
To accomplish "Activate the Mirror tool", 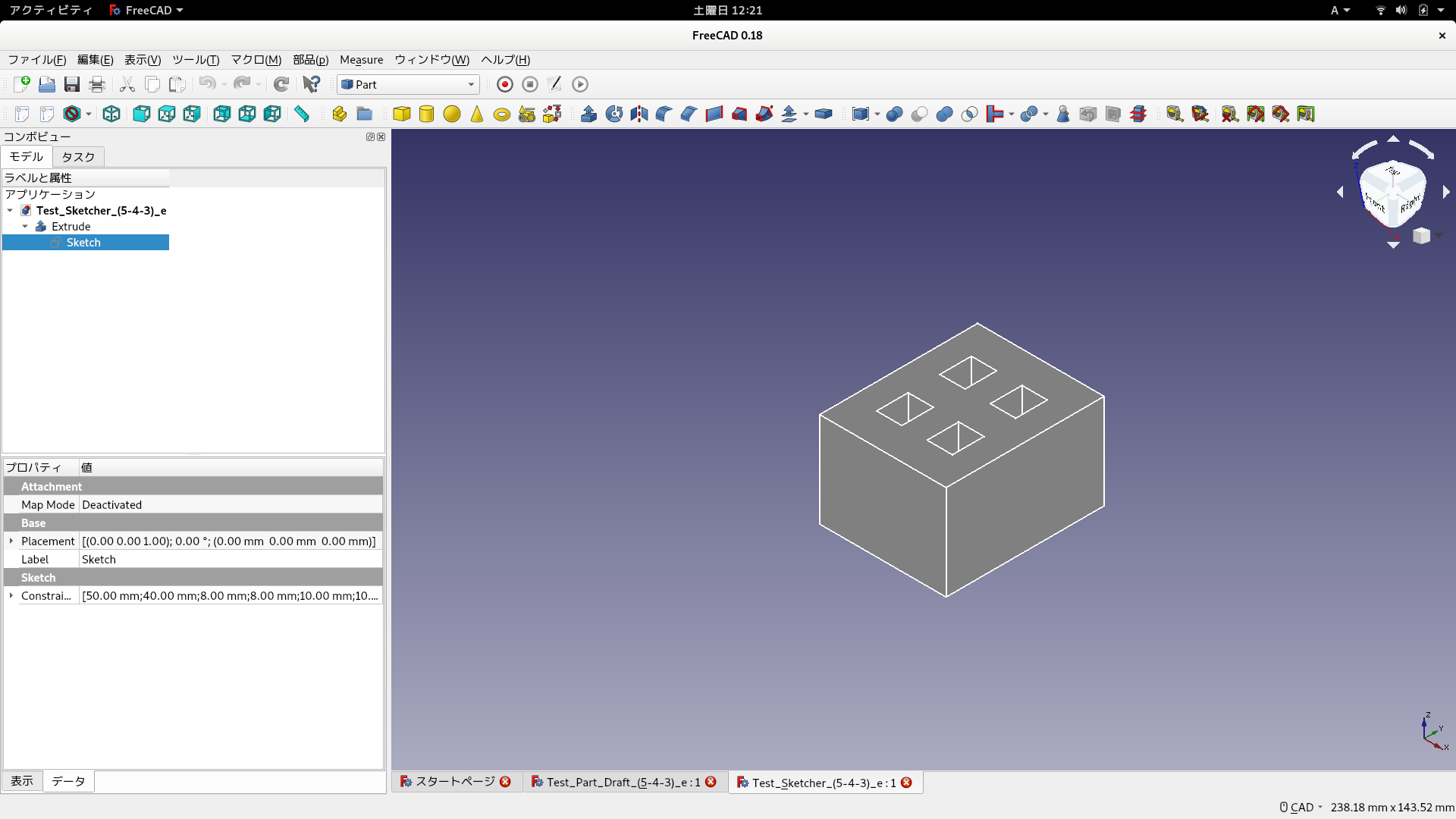I will click(x=638, y=114).
